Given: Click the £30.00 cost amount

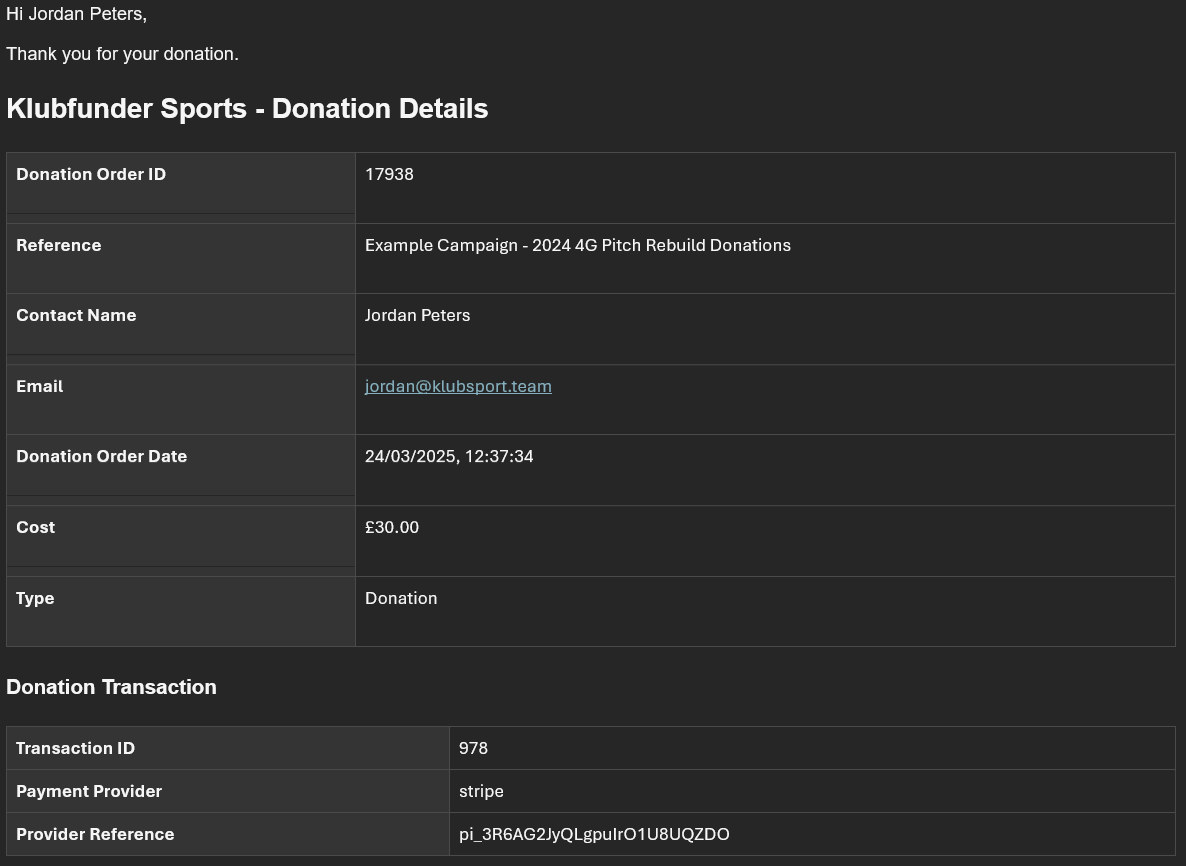Looking at the screenshot, I should (x=392, y=528).
